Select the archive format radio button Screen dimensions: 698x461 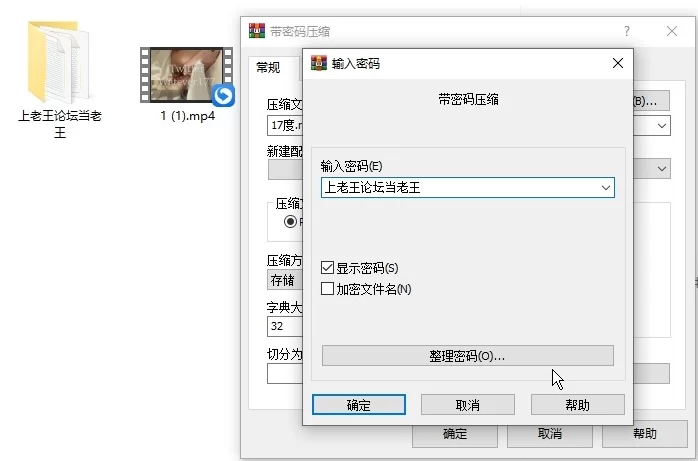click(x=291, y=222)
